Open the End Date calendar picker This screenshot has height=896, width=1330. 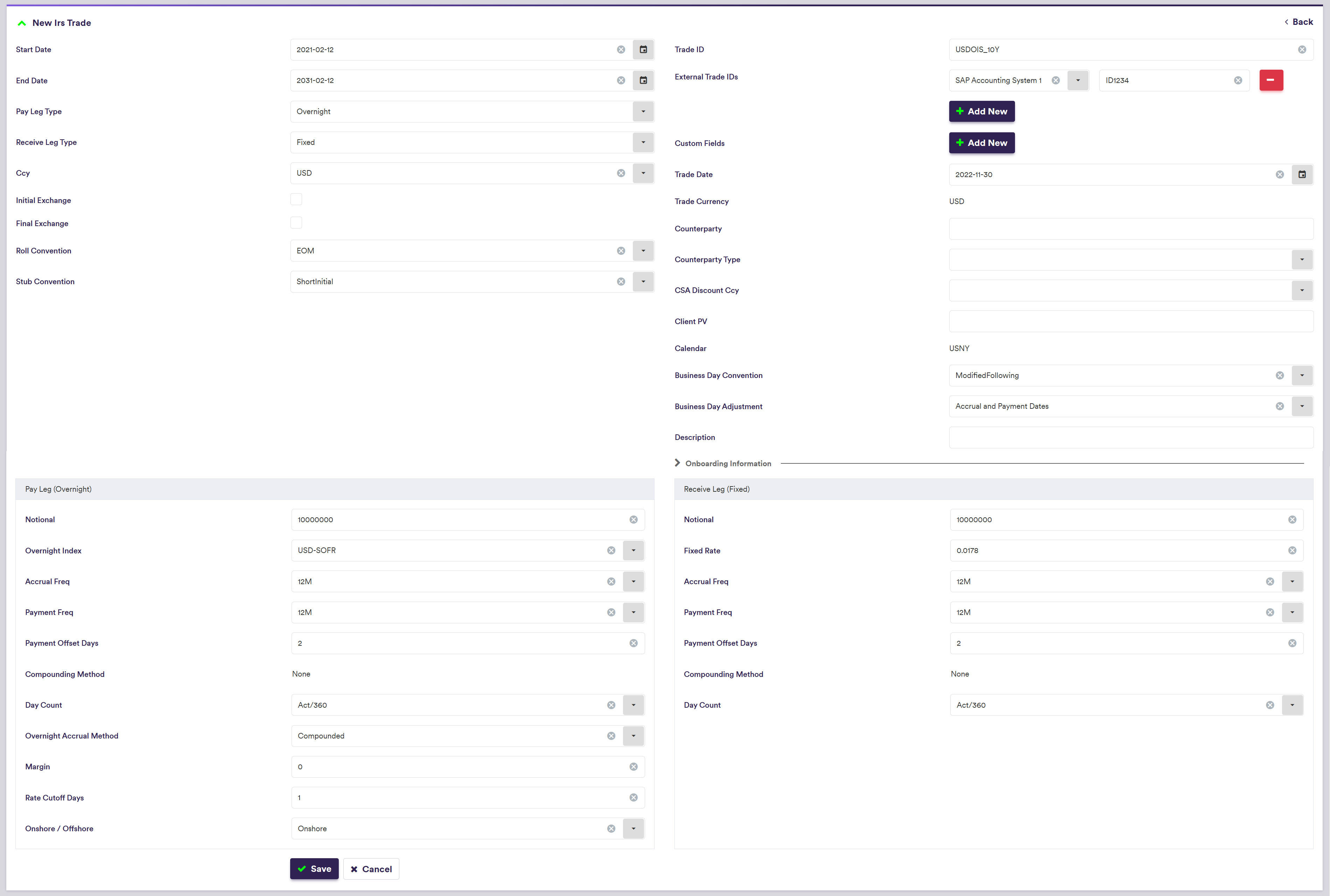coord(643,80)
